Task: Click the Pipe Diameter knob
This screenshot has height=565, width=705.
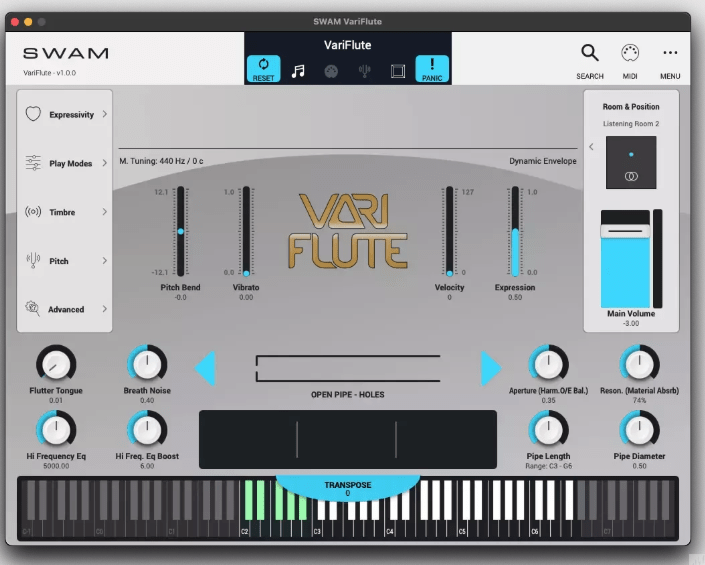Action: coord(639,430)
